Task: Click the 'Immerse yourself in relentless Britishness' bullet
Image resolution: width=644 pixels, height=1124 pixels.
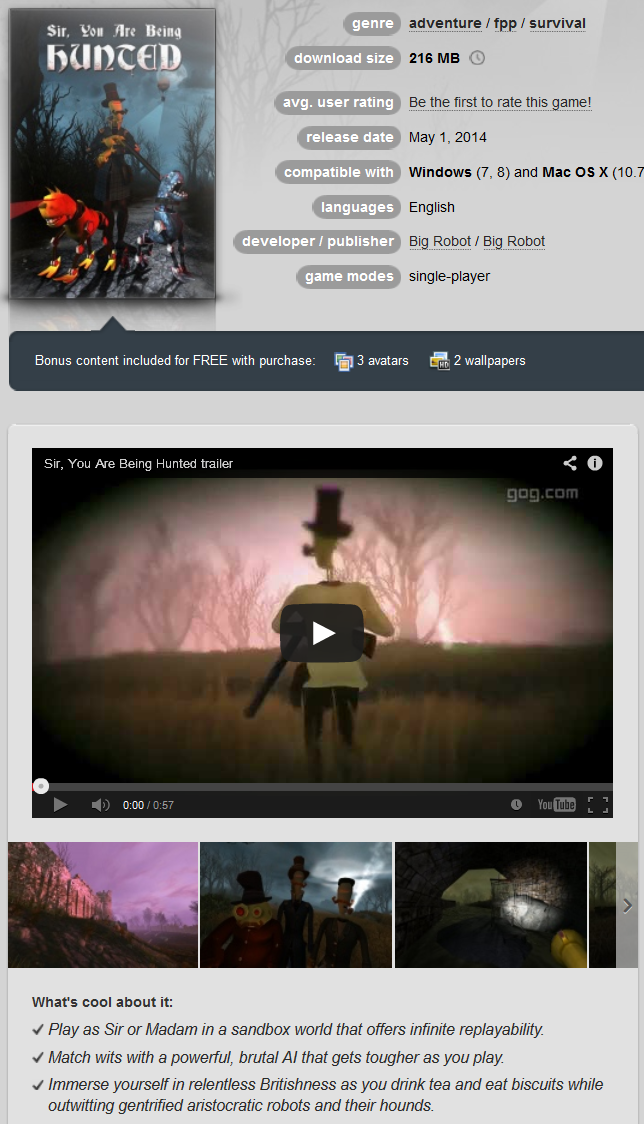Action: [x=326, y=1095]
